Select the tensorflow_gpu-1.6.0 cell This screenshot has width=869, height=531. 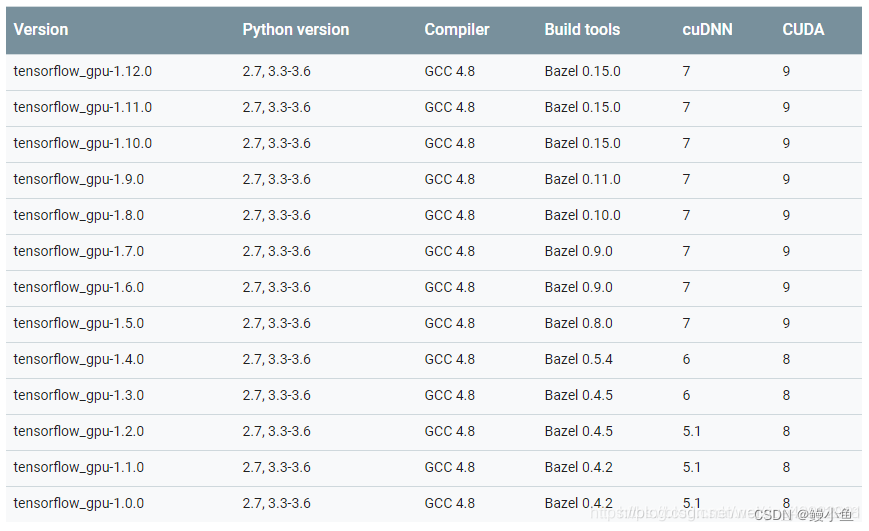point(79,288)
